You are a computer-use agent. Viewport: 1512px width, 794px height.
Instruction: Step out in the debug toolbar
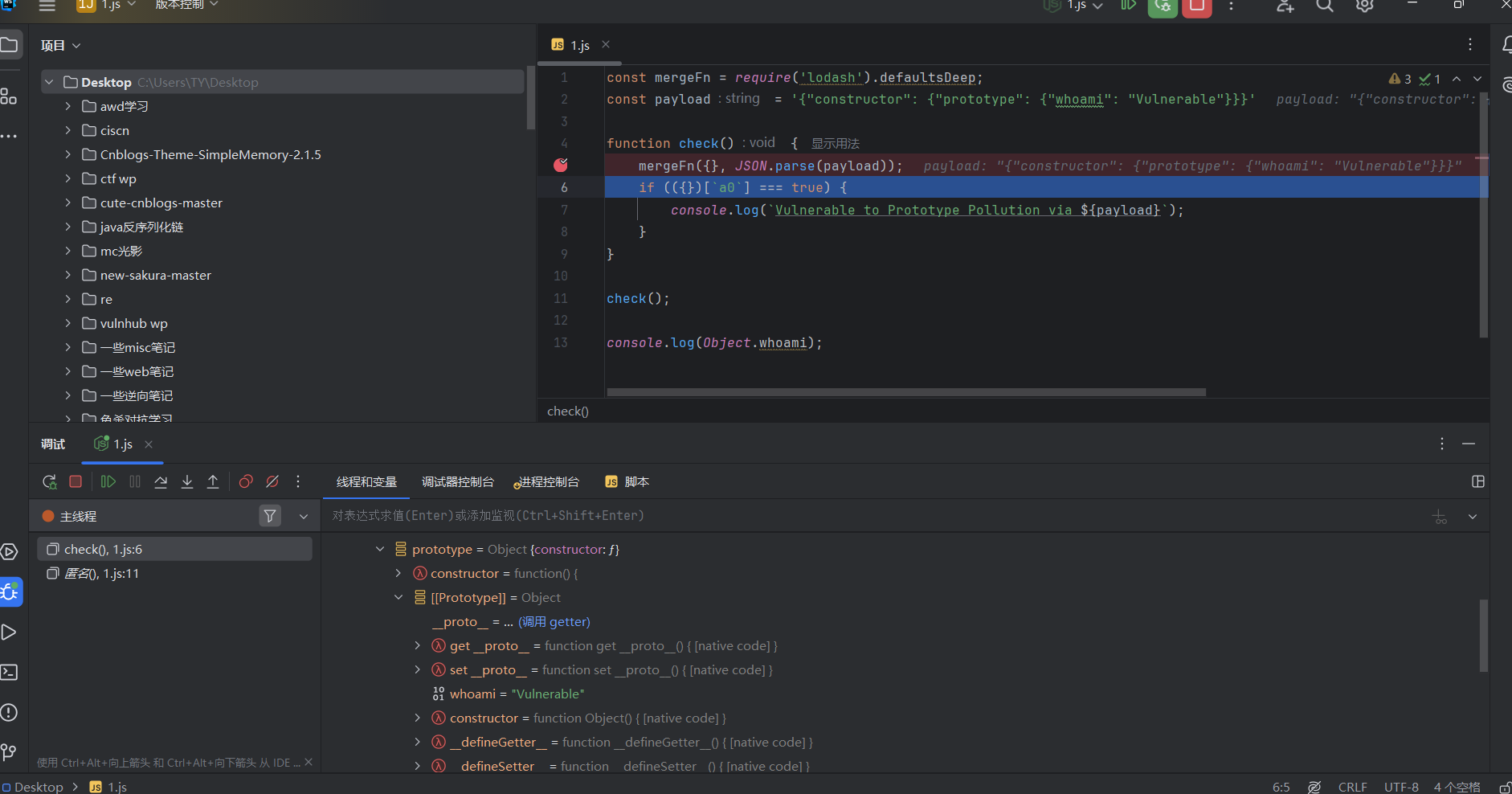pos(213,481)
